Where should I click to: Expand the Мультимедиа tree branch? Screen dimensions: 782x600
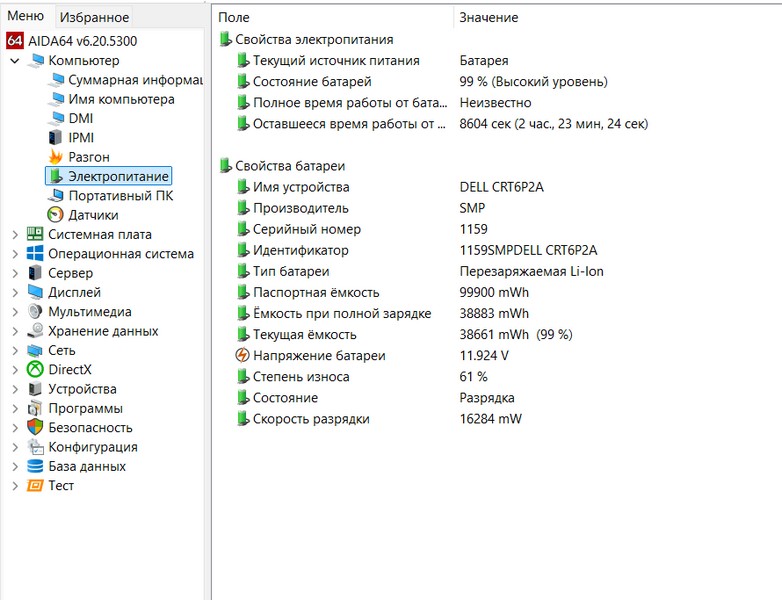click(14, 312)
